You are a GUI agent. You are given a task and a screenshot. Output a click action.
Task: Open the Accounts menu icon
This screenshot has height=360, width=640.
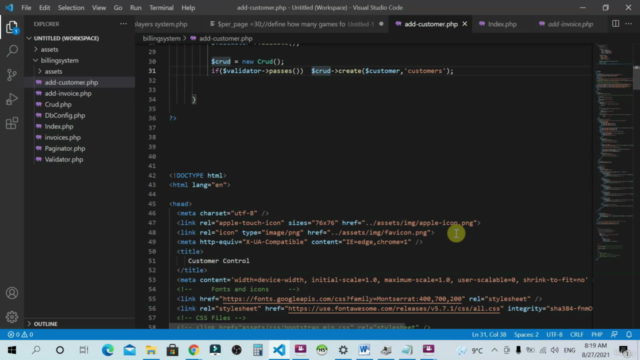tap(12, 293)
